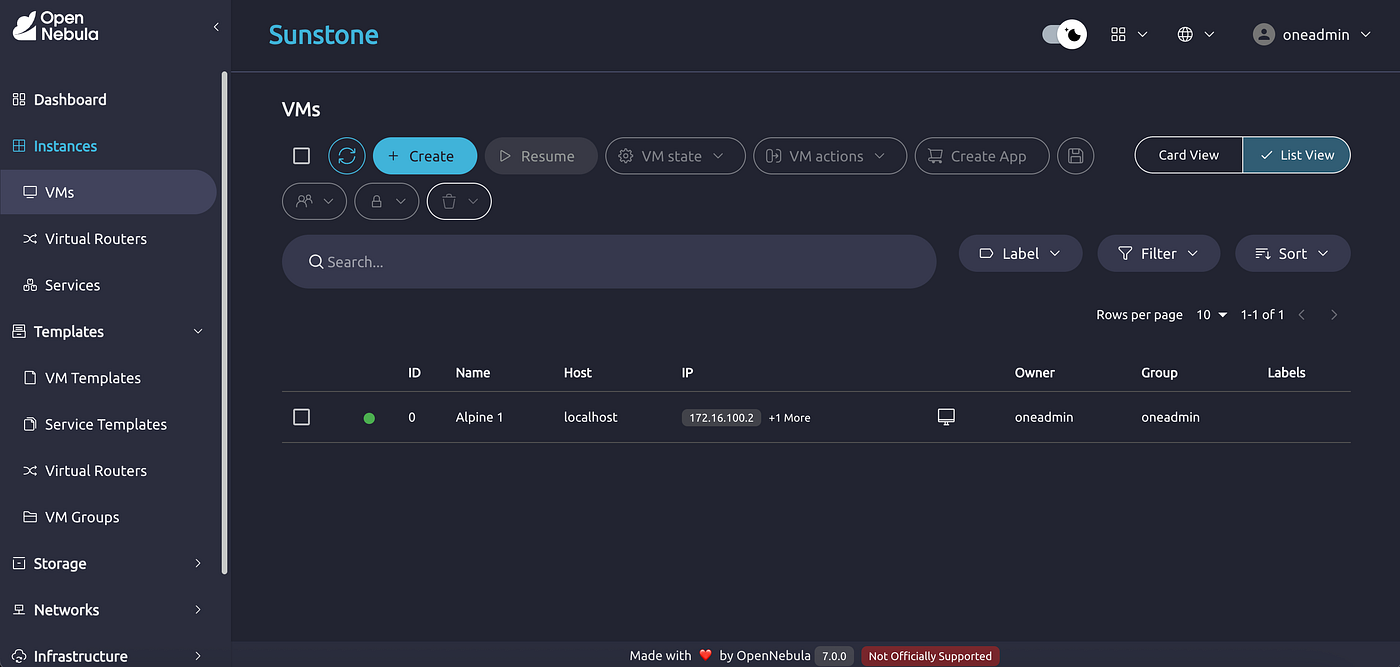This screenshot has height=667, width=1400.
Task: Click the Not Officially Supported badge
Action: click(930, 656)
